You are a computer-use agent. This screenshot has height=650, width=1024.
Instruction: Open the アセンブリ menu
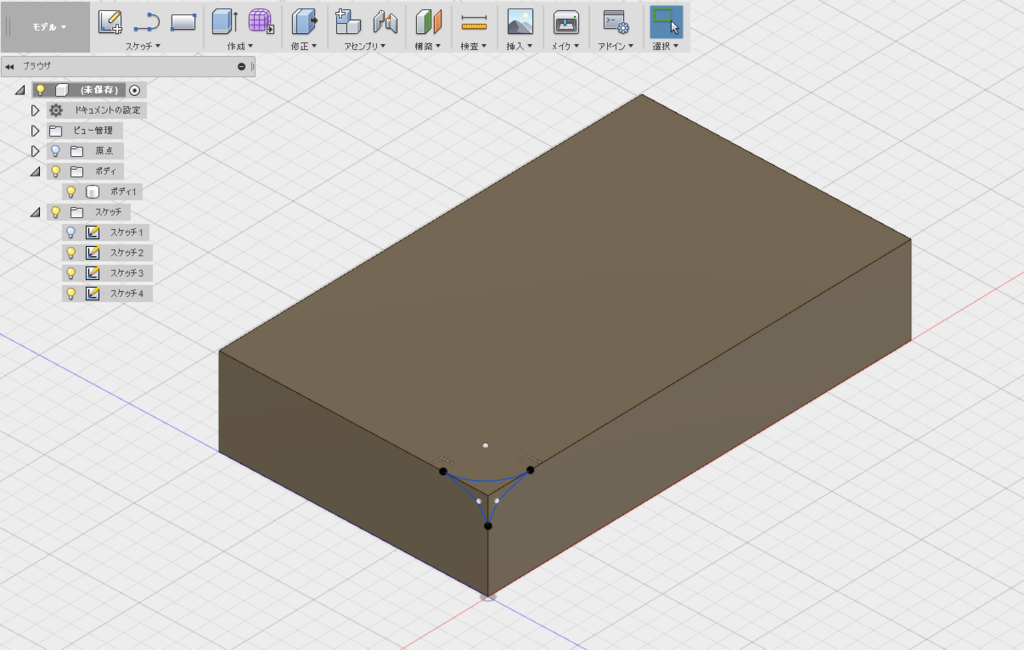tap(365, 46)
